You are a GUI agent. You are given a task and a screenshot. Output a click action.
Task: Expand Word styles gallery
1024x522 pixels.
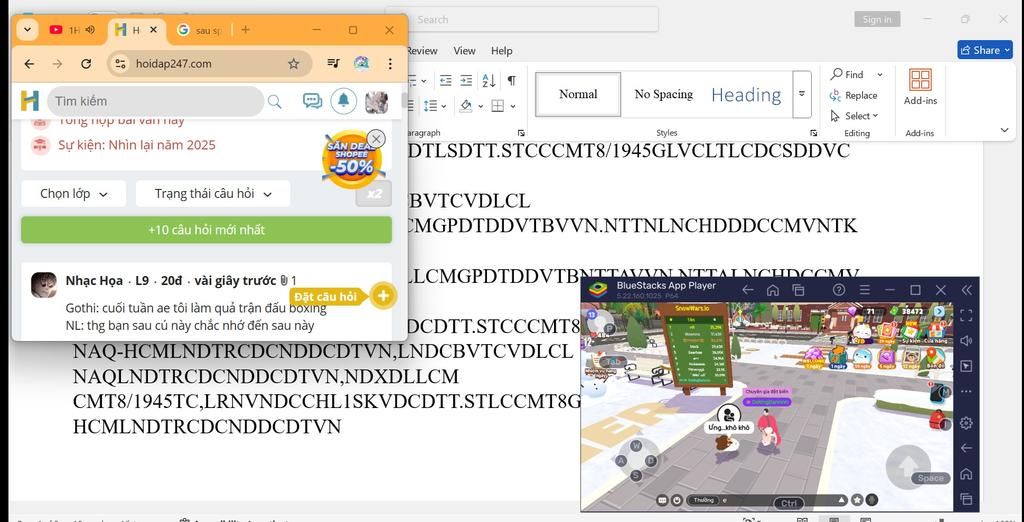(801, 94)
